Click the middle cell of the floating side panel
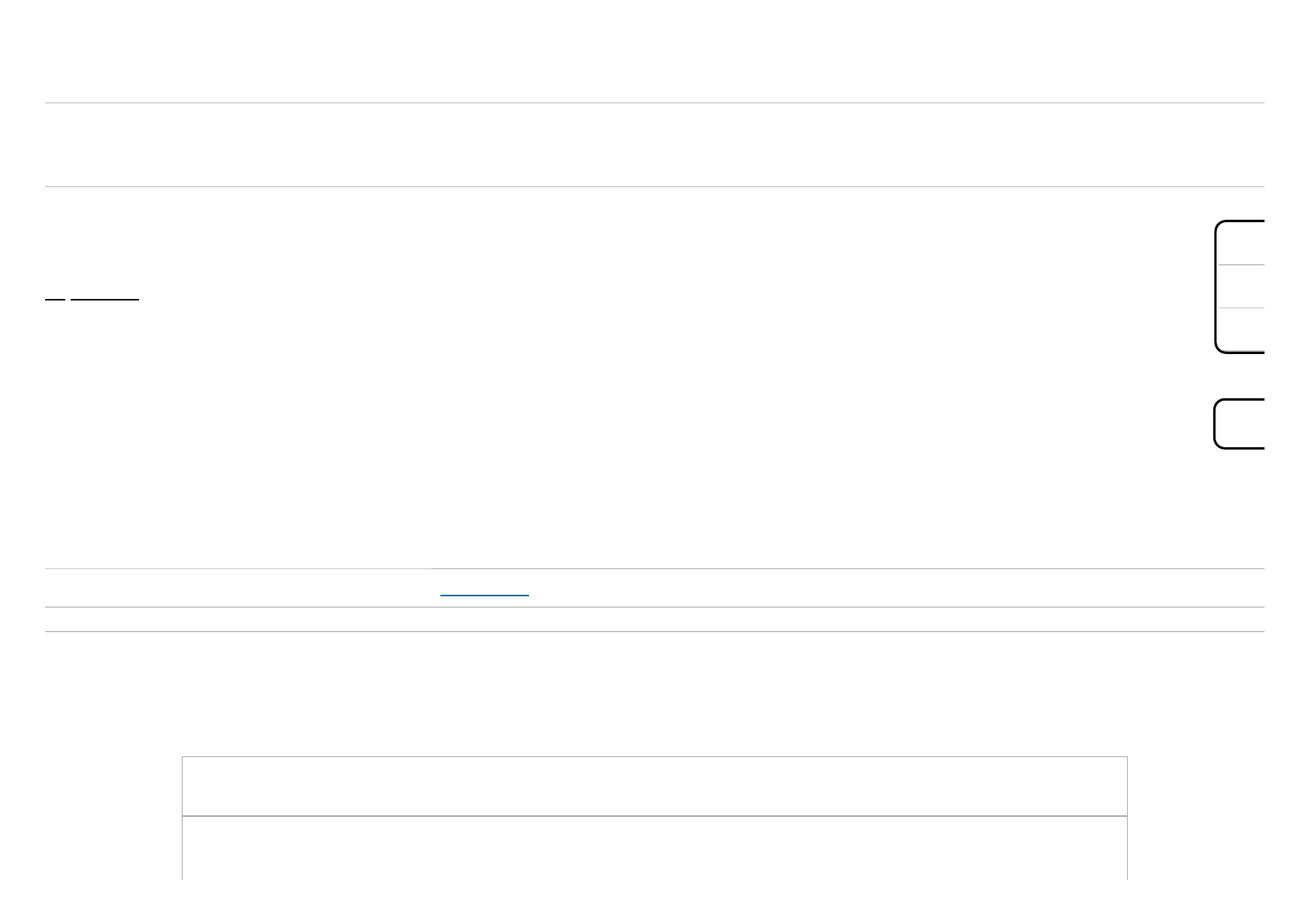The width and height of the screenshot is (1308, 924). (1241, 287)
